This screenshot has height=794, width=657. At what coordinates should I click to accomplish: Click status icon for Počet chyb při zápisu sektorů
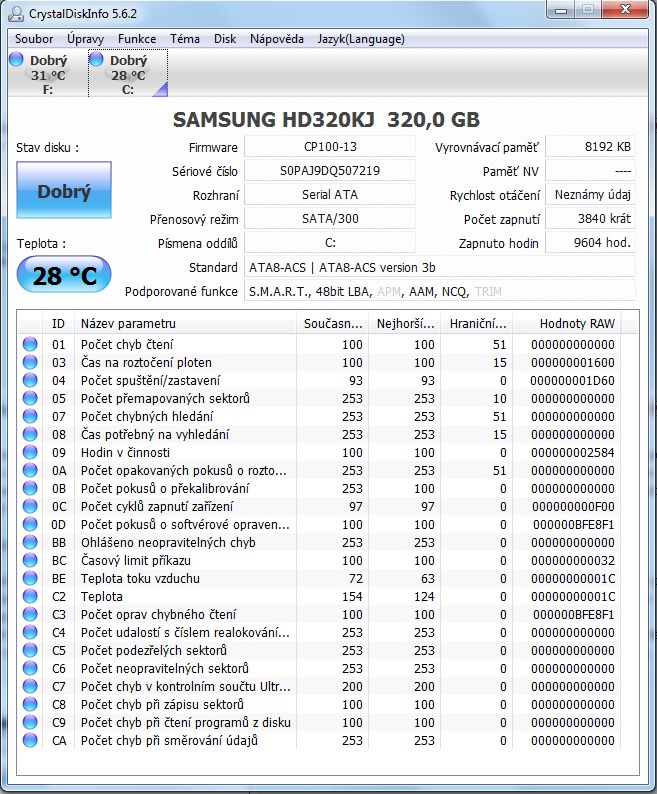30,704
